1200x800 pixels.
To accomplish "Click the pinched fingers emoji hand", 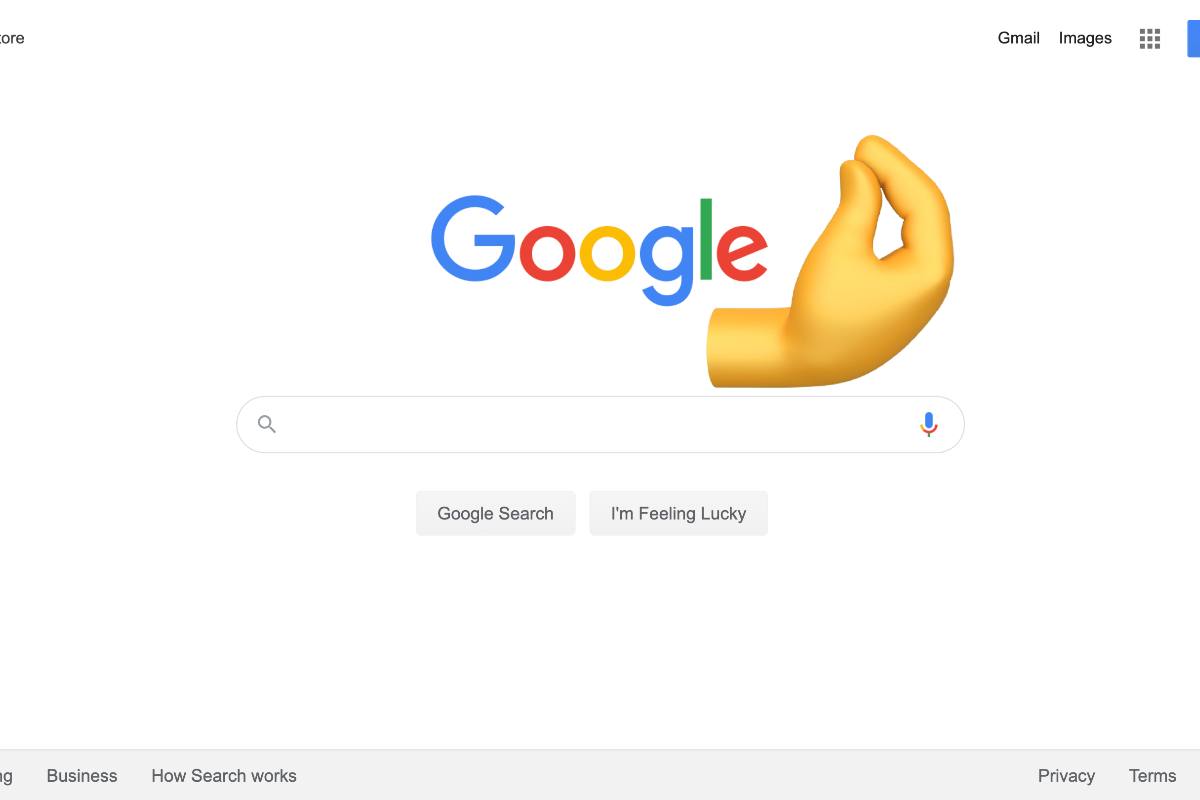I will [830, 262].
